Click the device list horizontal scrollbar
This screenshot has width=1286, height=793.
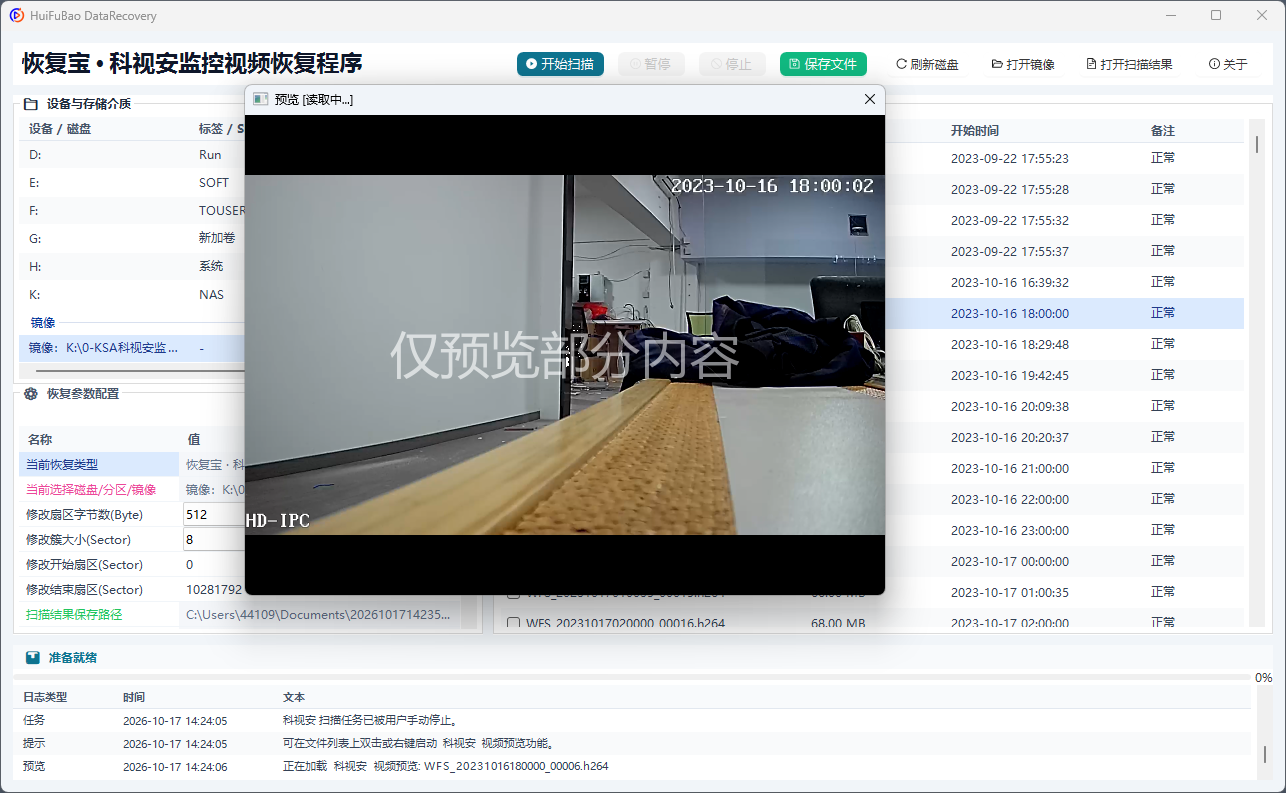(x=140, y=370)
